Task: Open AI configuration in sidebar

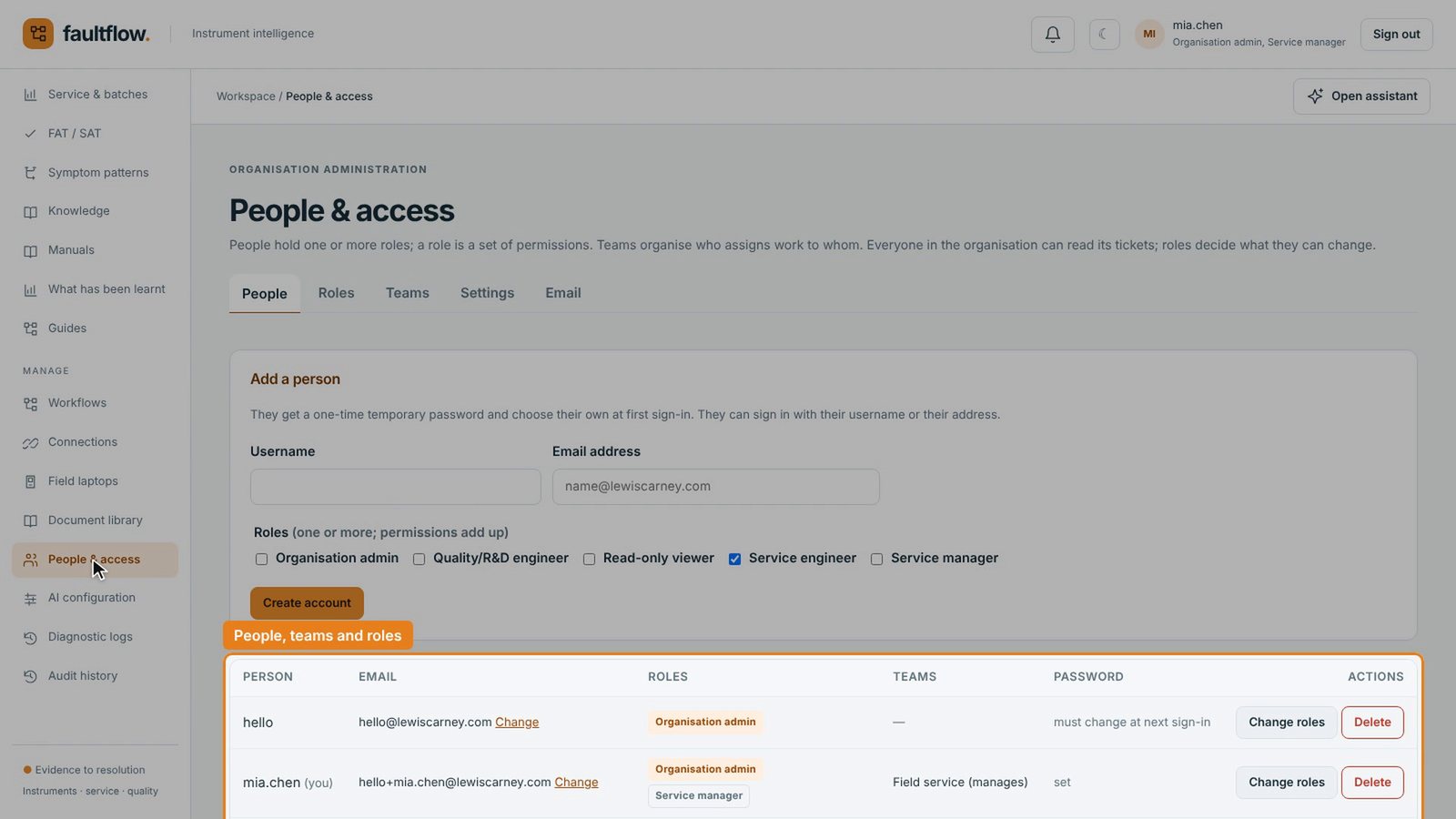Action: (95, 598)
